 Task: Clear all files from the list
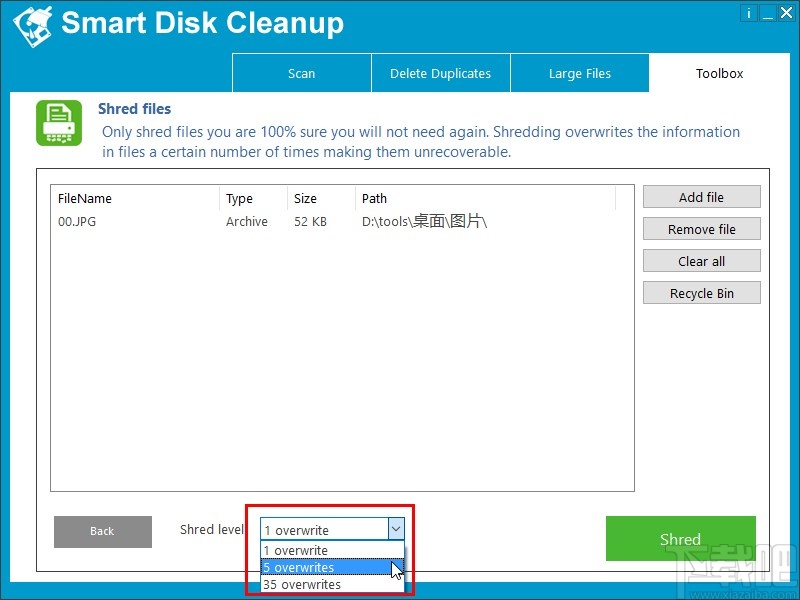tap(702, 261)
